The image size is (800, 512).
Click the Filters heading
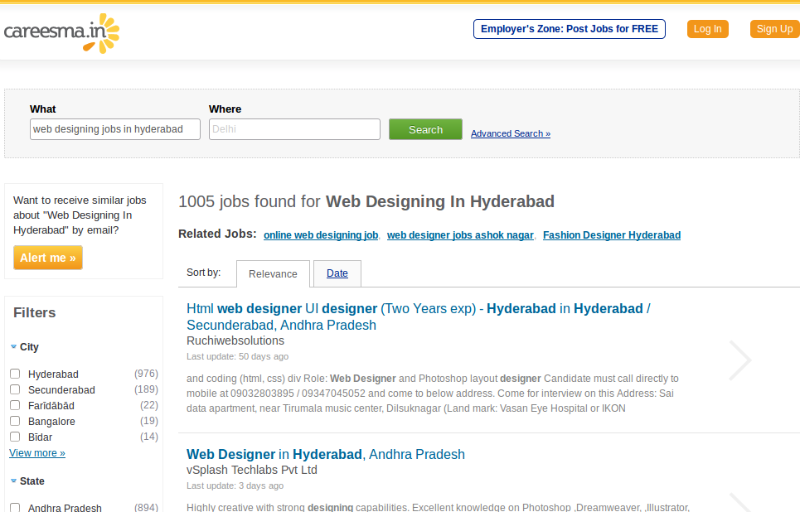pos(35,313)
